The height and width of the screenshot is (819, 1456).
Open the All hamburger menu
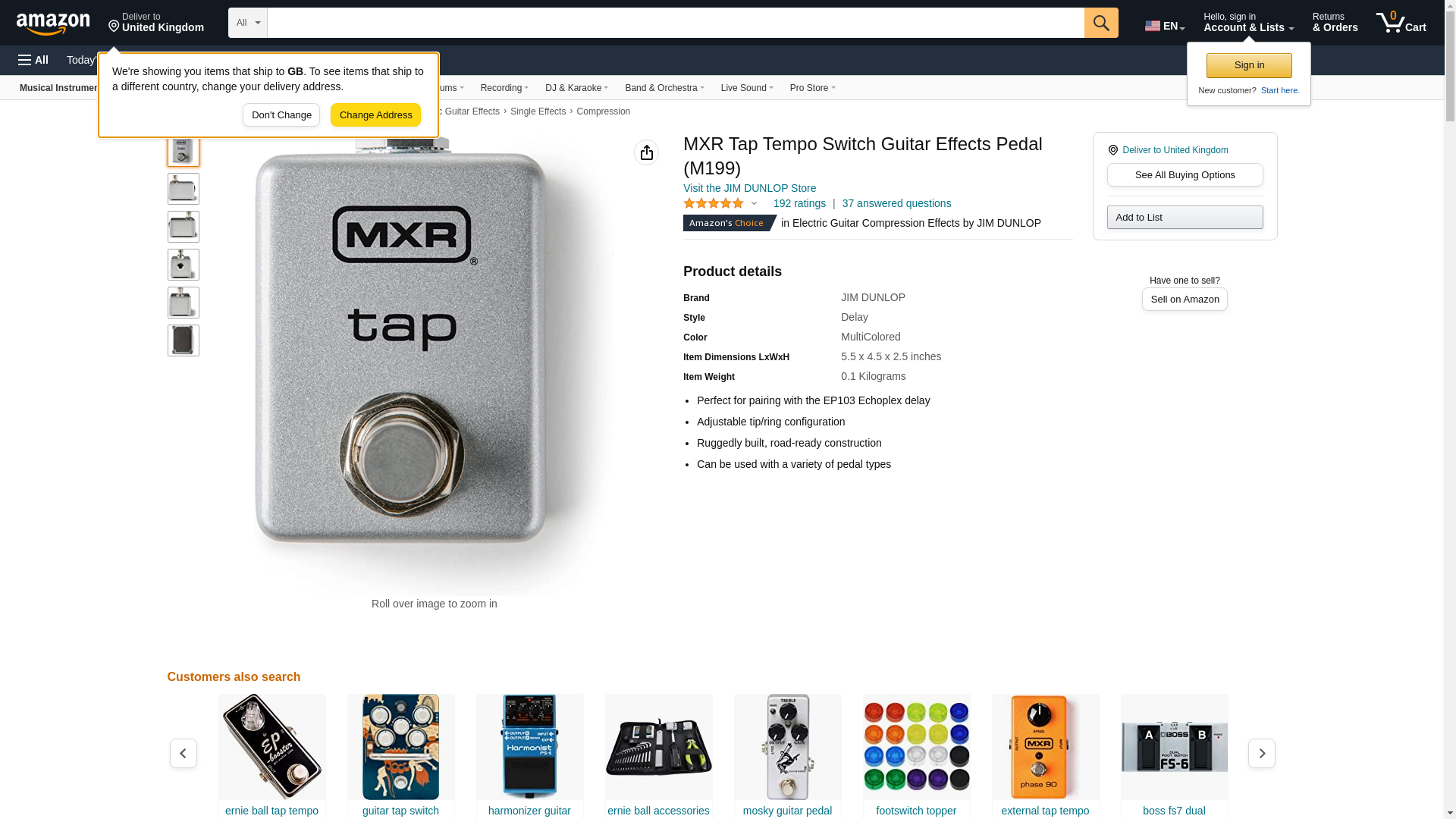click(x=33, y=60)
